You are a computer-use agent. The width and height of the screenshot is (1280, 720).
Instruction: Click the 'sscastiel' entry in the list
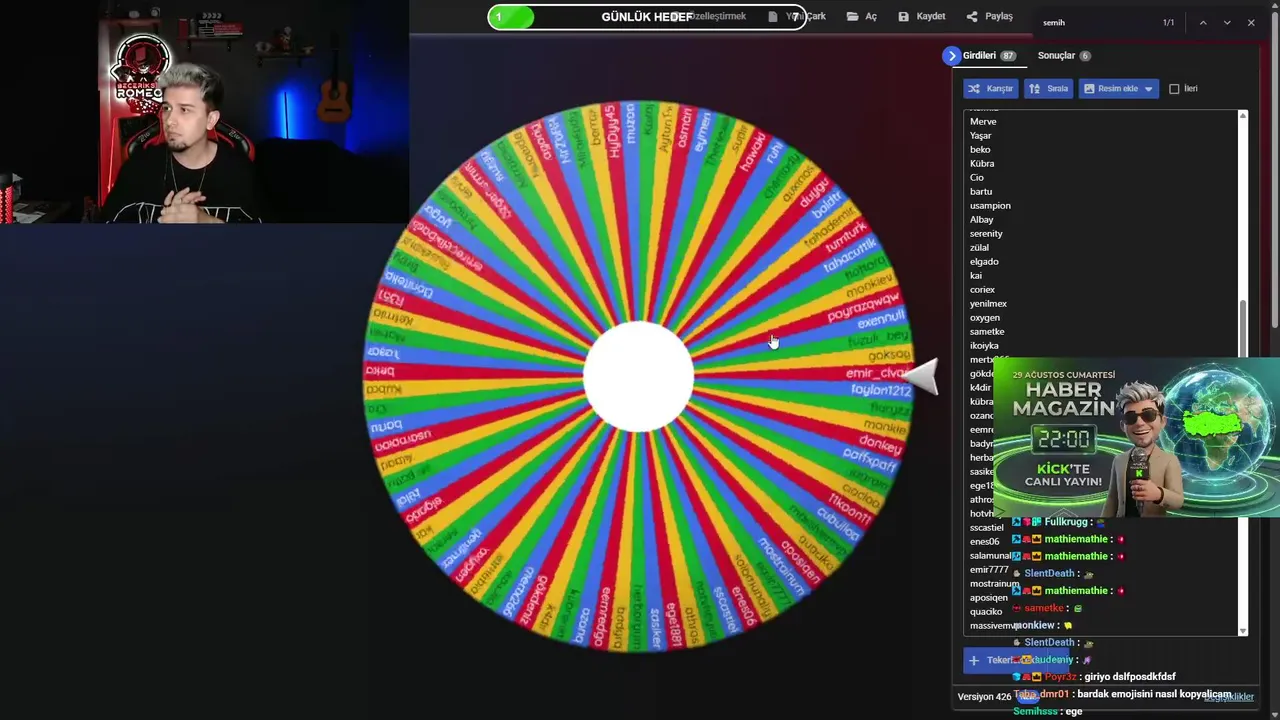tap(987, 528)
